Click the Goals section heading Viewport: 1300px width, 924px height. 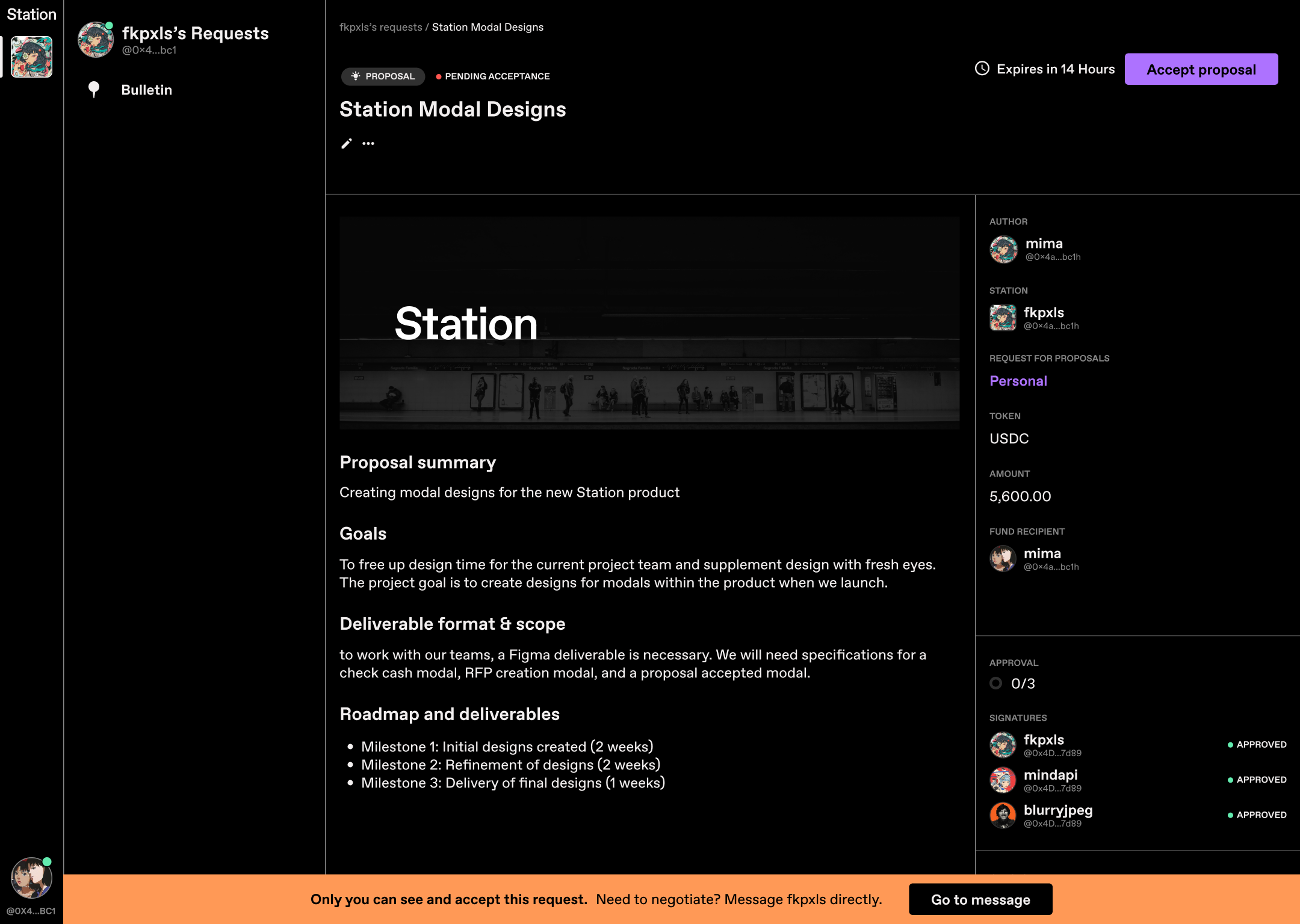pos(363,534)
